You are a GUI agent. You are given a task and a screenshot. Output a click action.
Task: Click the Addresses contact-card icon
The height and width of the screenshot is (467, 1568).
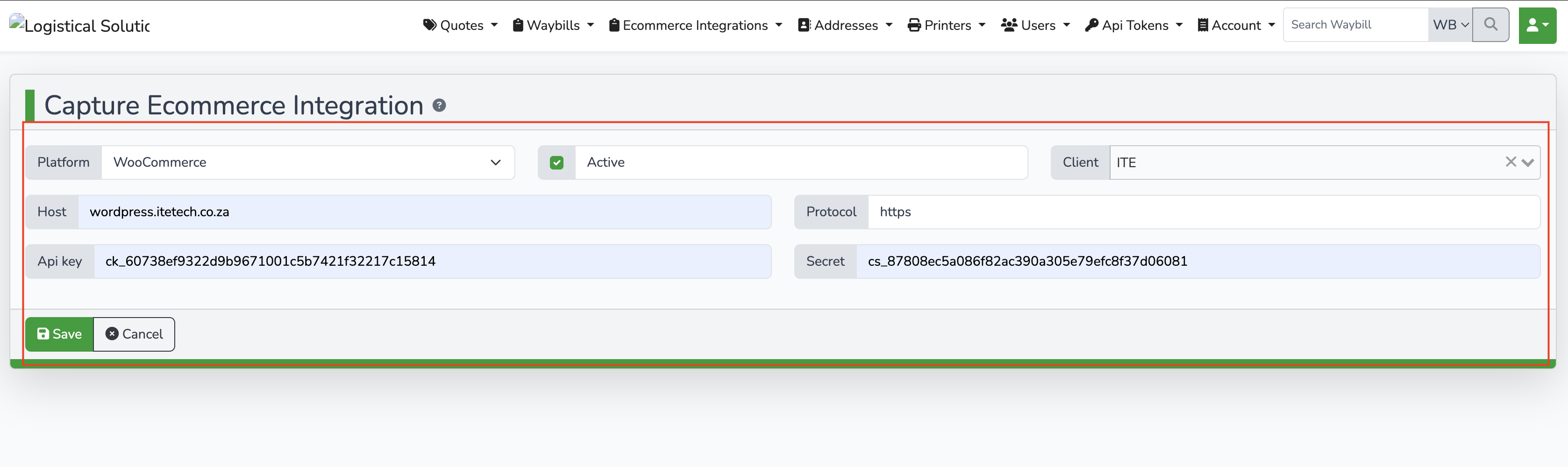click(804, 25)
